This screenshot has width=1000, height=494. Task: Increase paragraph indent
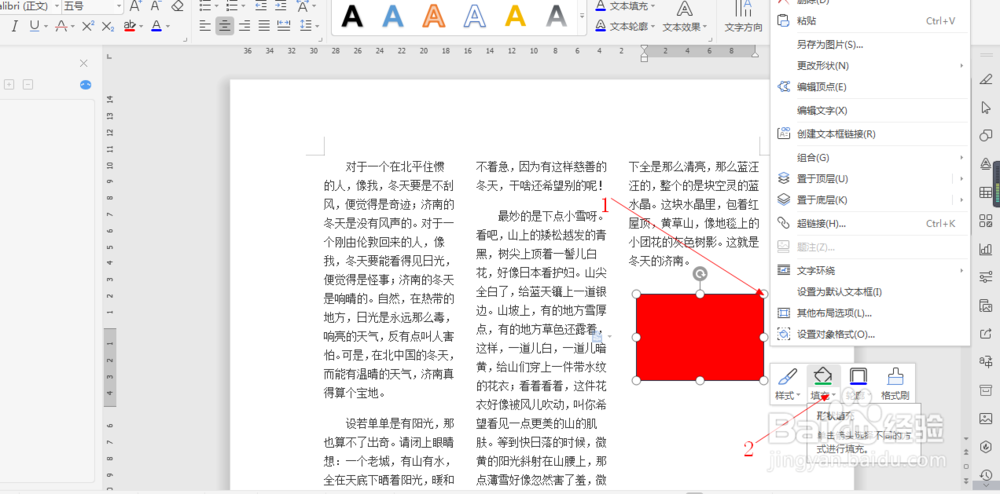[282, 6]
